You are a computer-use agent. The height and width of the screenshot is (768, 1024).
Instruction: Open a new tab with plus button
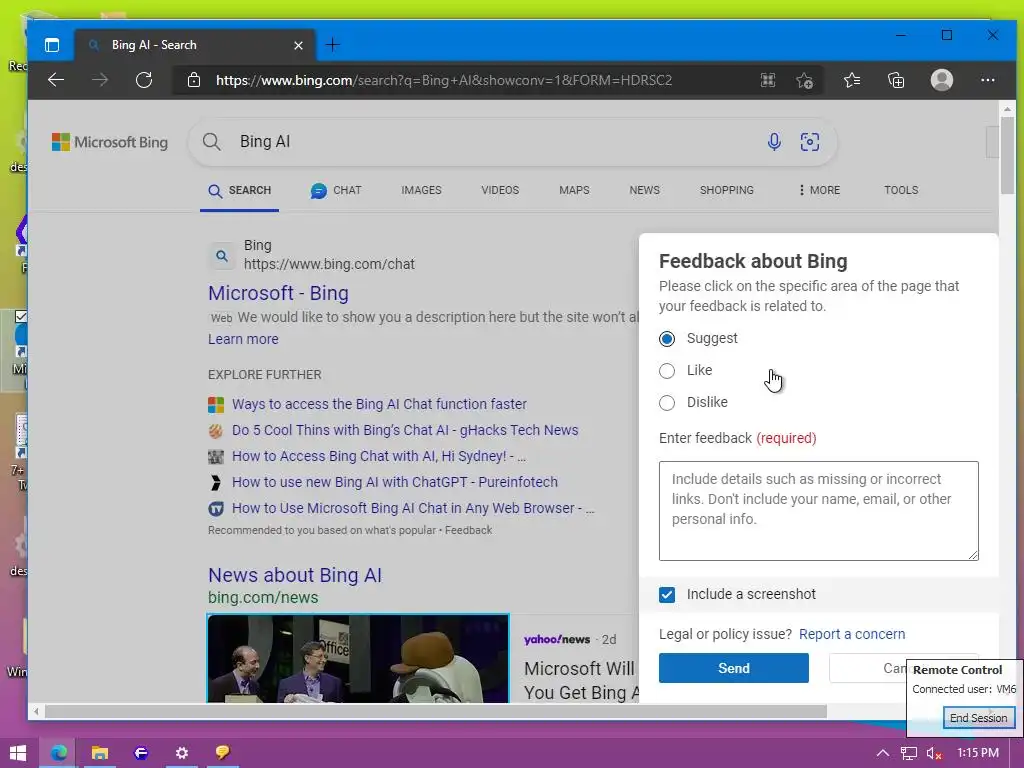[332, 44]
